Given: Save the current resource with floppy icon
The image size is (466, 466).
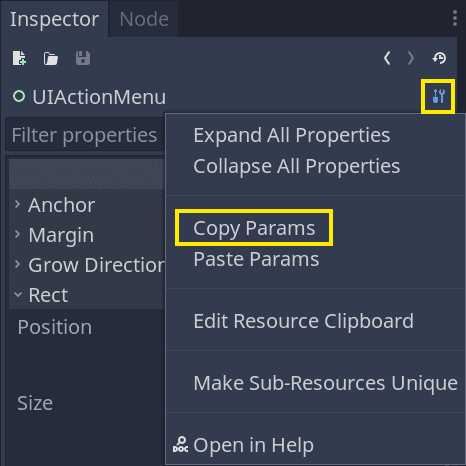Looking at the screenshot, I should [x=83, y=58].
